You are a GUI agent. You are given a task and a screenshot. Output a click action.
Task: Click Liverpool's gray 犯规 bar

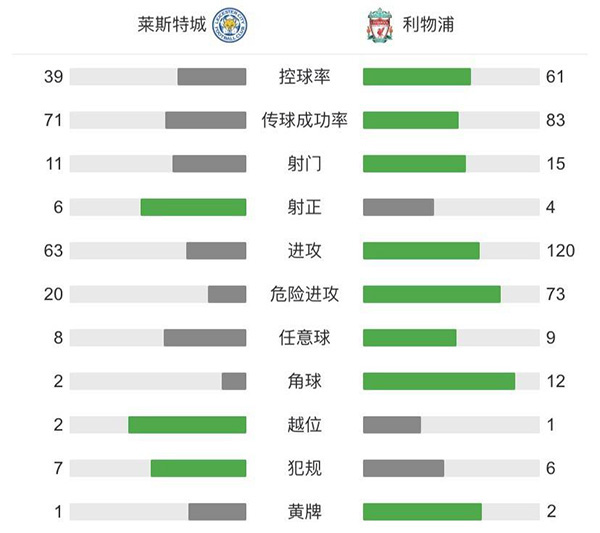coord(403,468)
